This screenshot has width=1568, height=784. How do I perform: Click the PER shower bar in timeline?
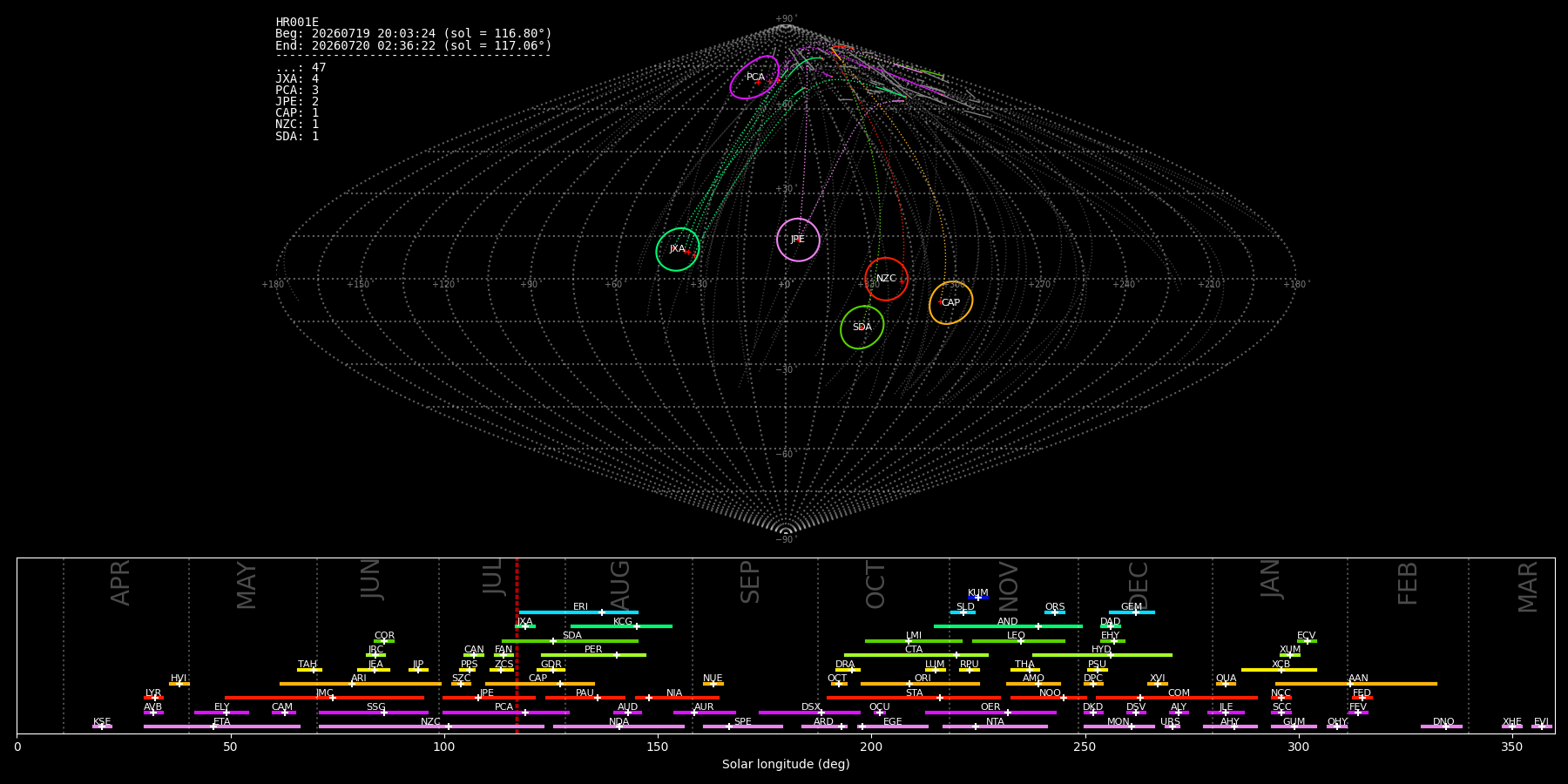593,655
